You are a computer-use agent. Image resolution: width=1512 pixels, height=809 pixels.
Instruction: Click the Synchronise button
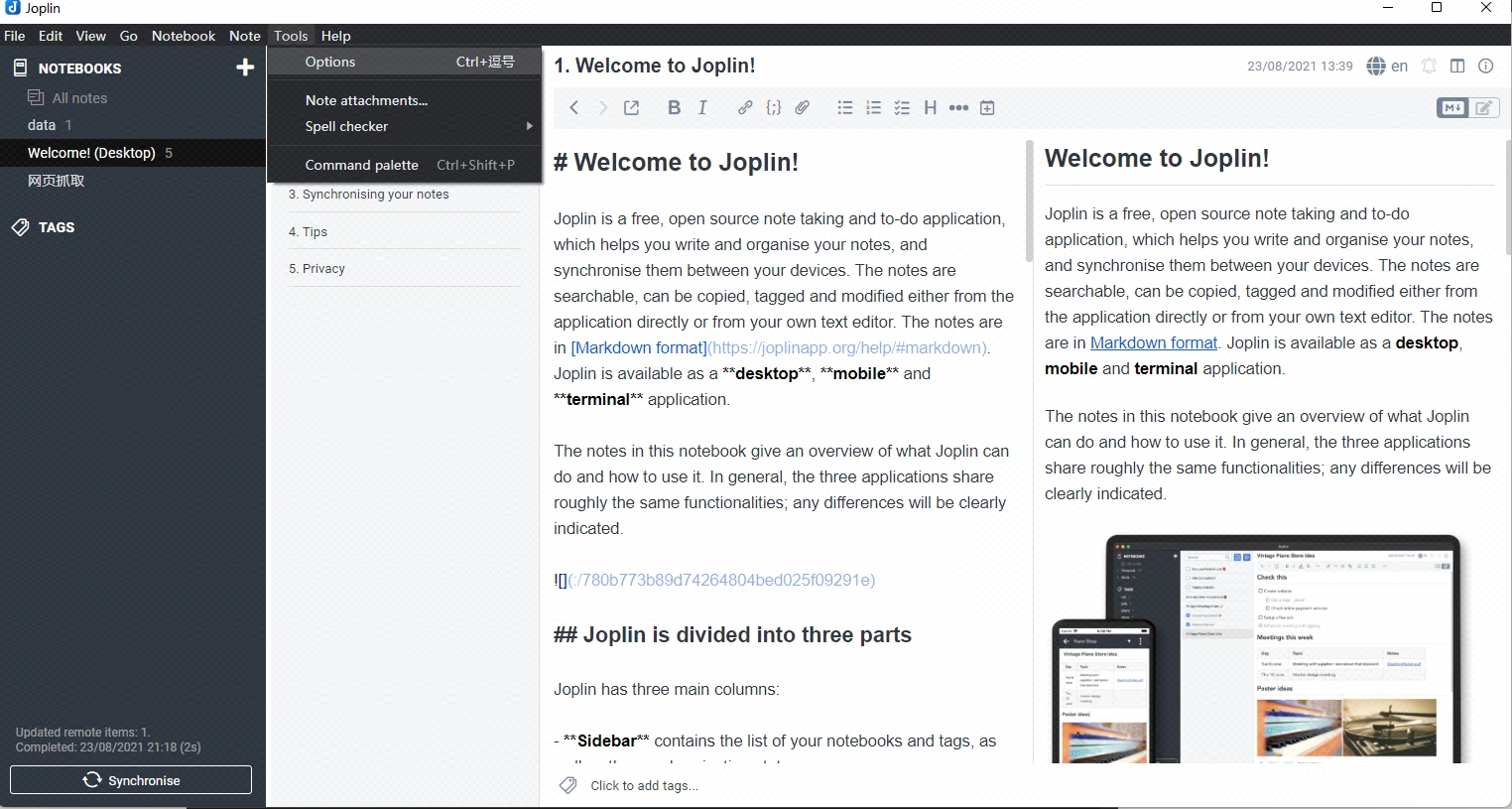point(131,780)
